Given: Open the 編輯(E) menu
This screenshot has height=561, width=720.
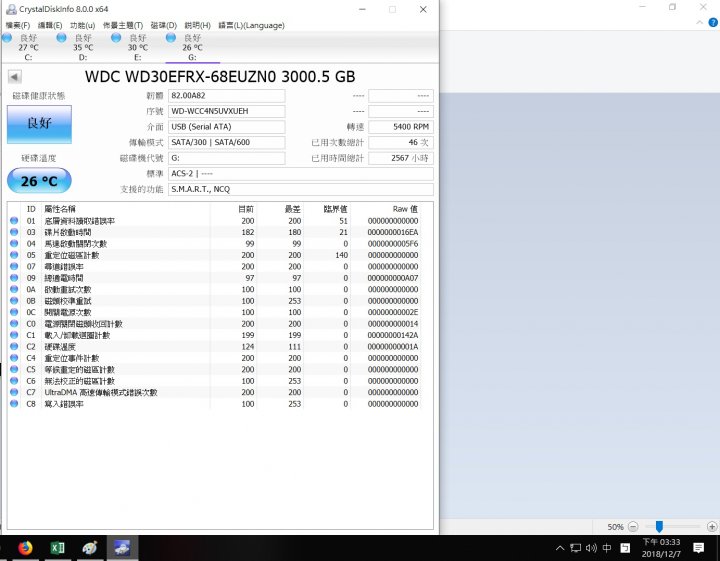Looking at the screenshot, I should (x=50, y=25).
